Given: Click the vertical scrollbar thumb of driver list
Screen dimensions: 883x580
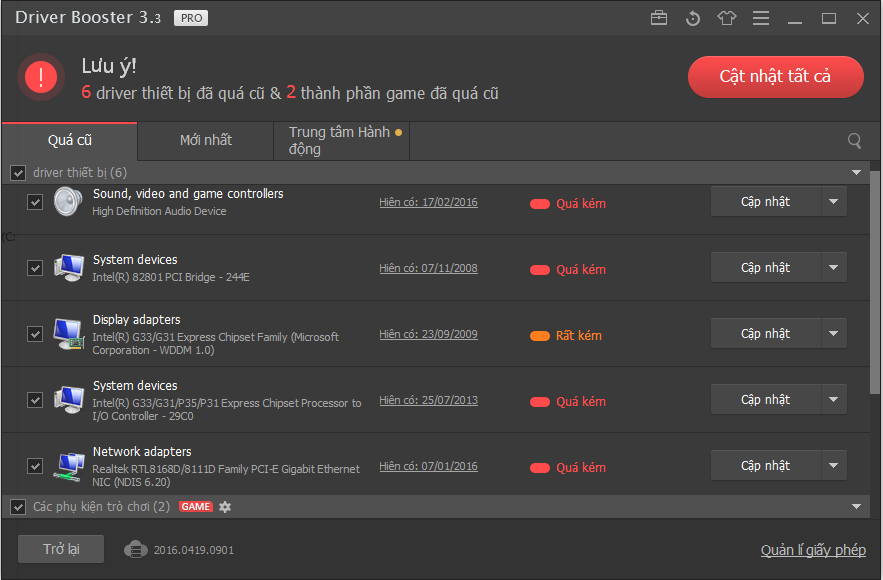Looking at the screenshot, I should pyautogui.click(x=875, y=282).
